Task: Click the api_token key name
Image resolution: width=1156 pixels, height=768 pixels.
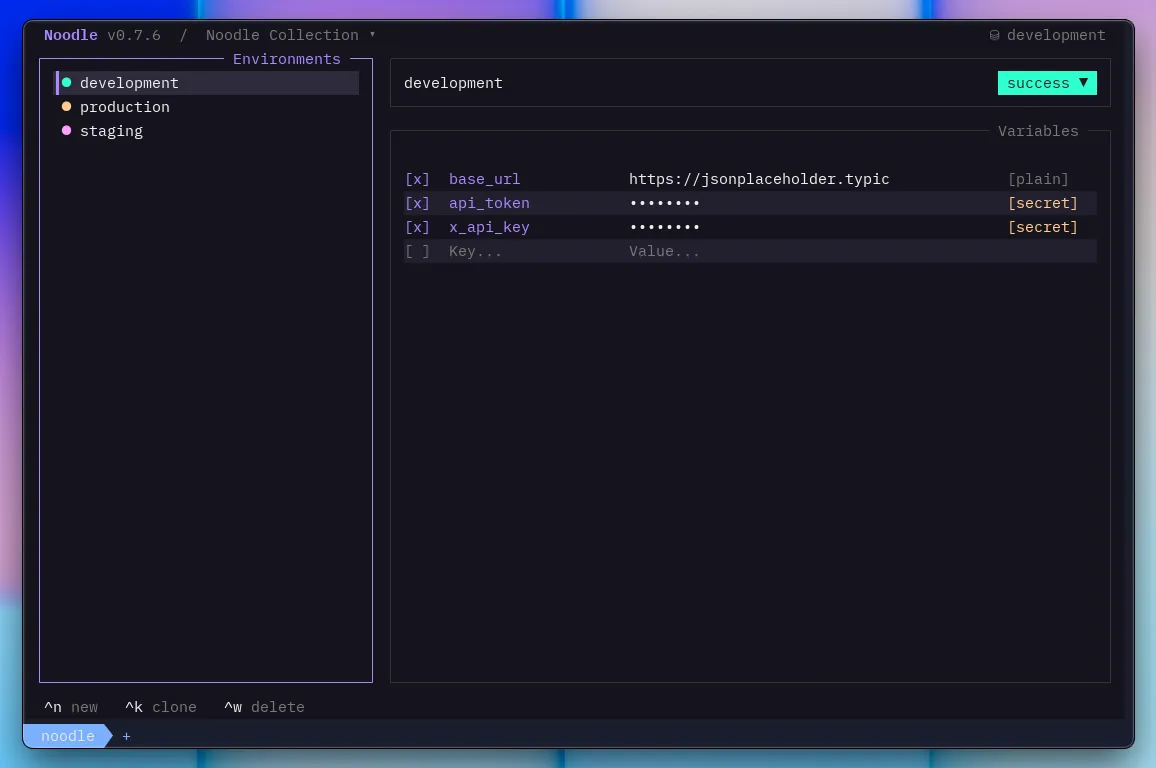Action: click(x=489, y=203)
